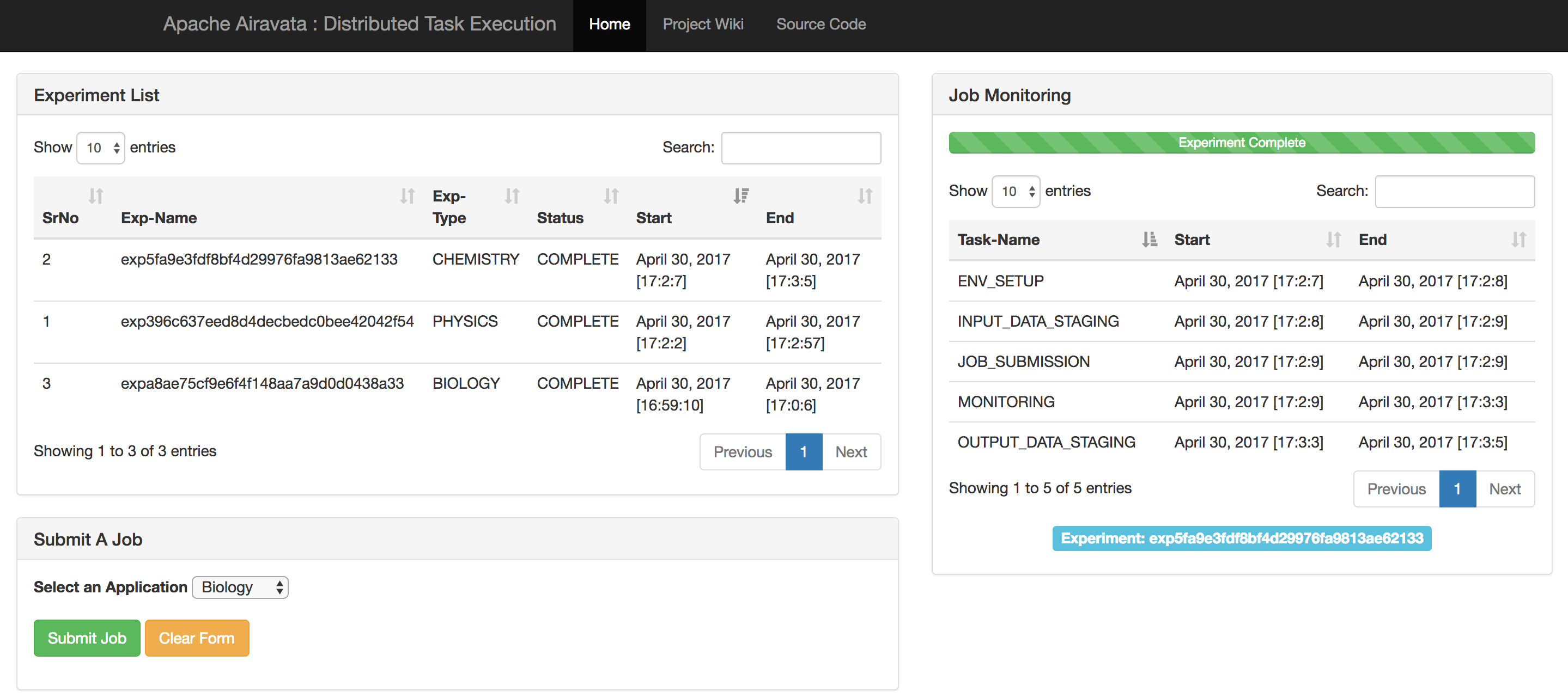This screenshot has height=698, width=1568.
Task: Sort Experiment List by SrNo column icon
Action: coord(95,196)
